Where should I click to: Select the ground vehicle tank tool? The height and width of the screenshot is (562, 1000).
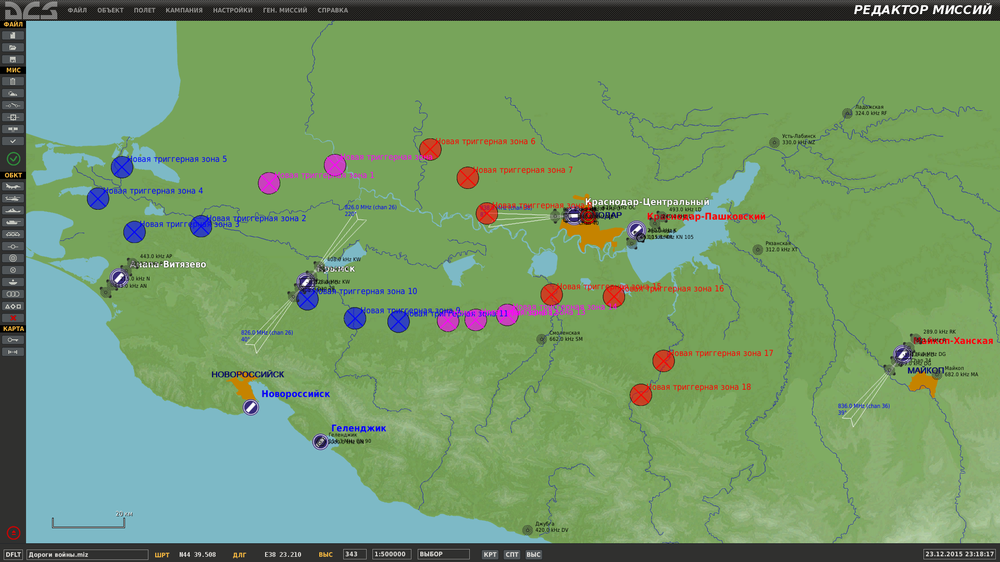pyautogui.click(x=13, y=223)
